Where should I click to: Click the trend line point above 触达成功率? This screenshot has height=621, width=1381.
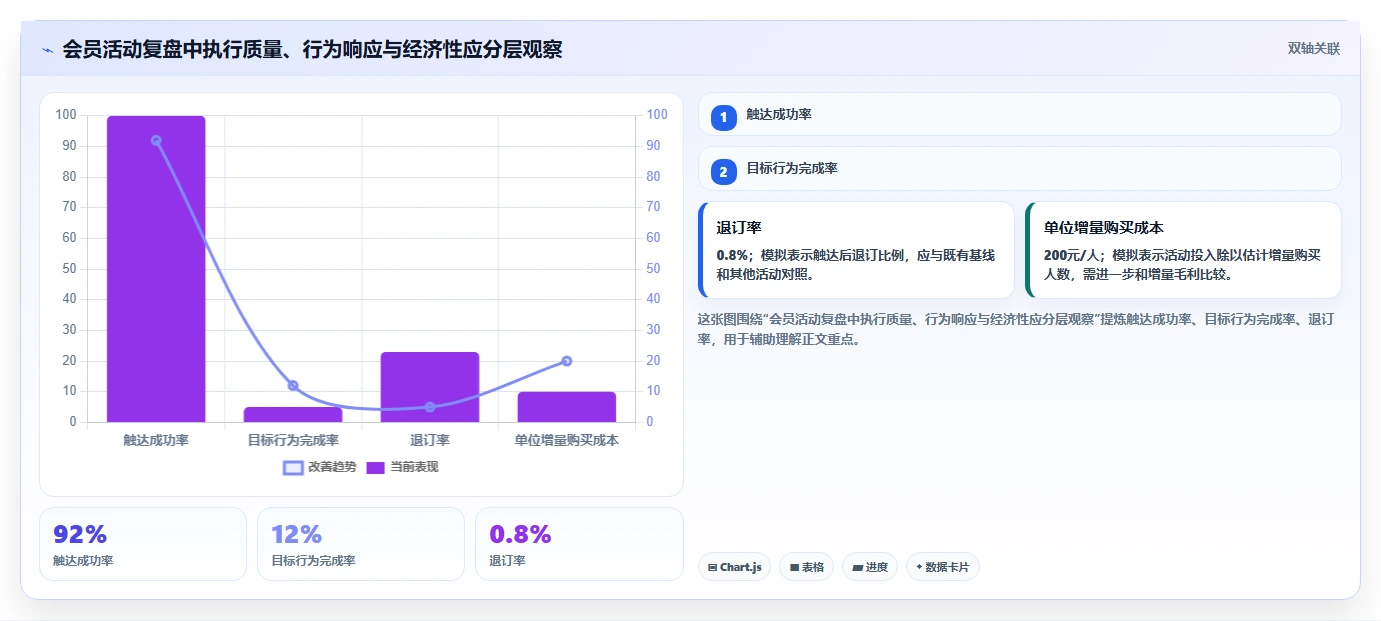tap(156, 140)
